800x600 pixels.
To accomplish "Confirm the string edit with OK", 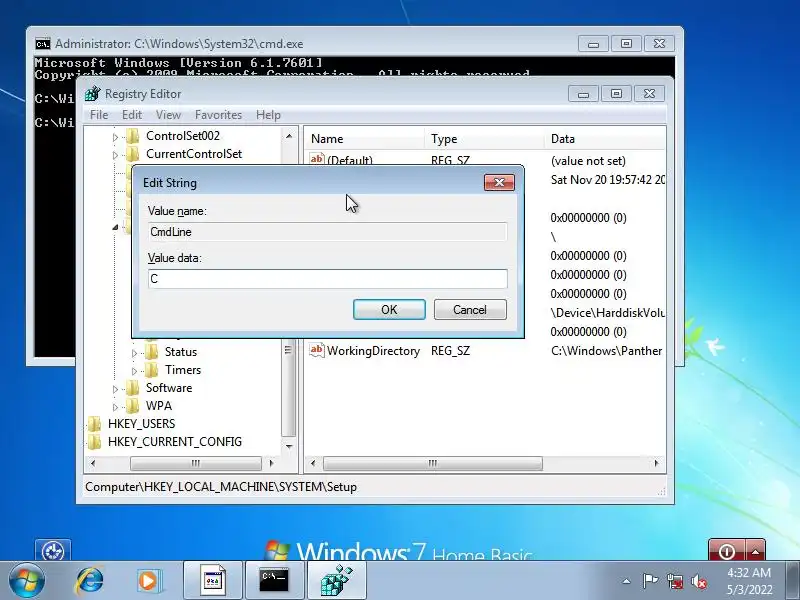I will pos(389,310).
